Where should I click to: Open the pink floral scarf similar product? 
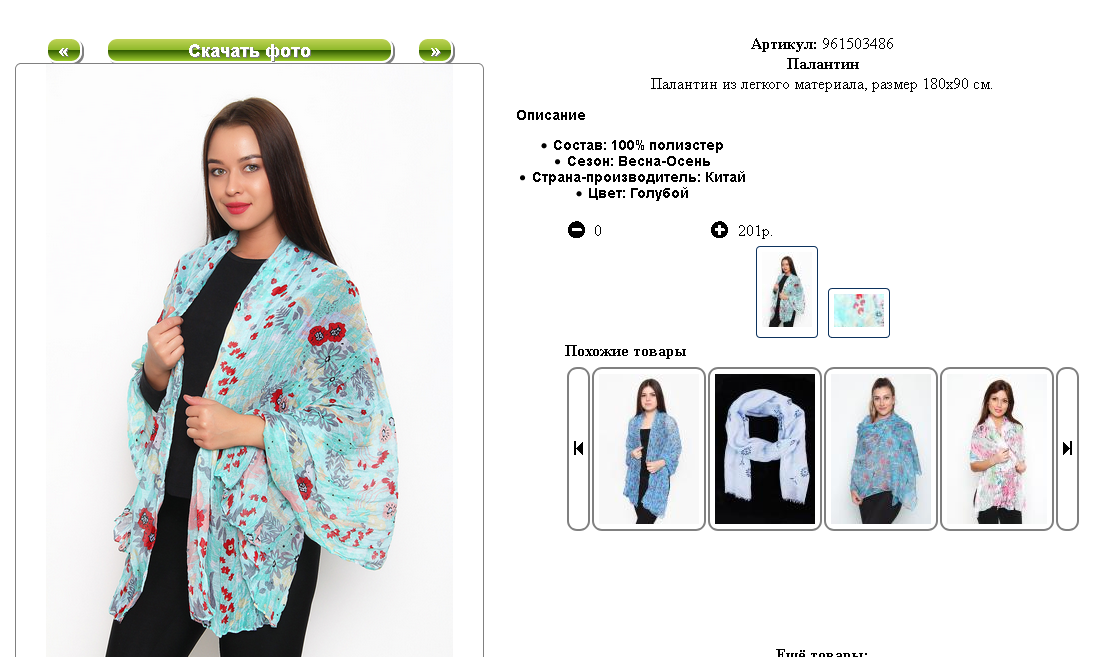(x=997, y=449)
